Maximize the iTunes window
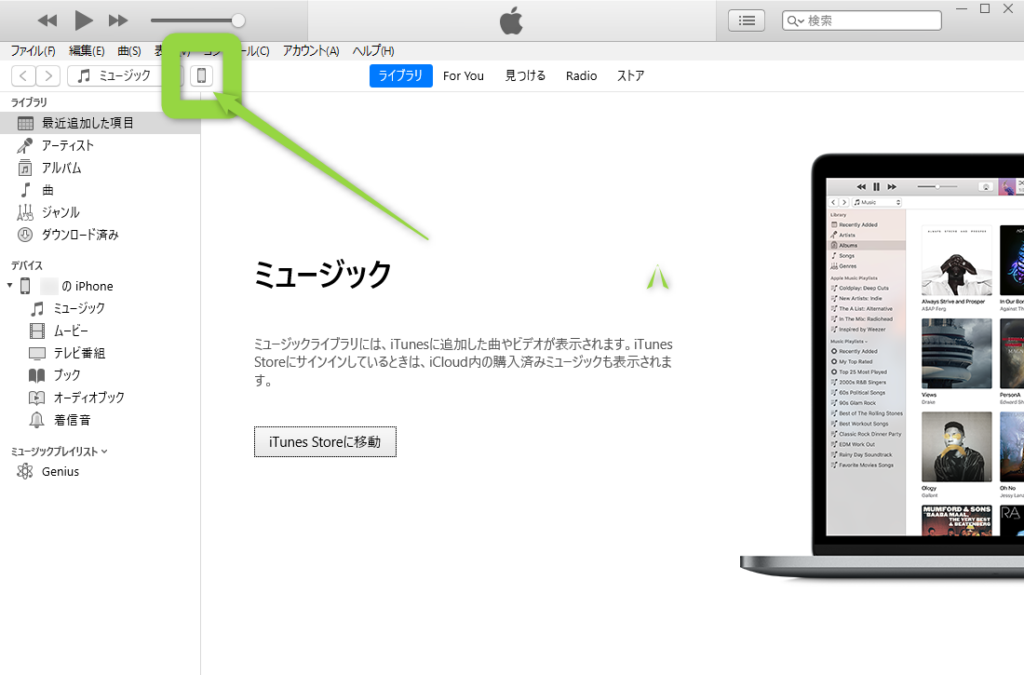The image size is (1024, 675). [985, 8]
